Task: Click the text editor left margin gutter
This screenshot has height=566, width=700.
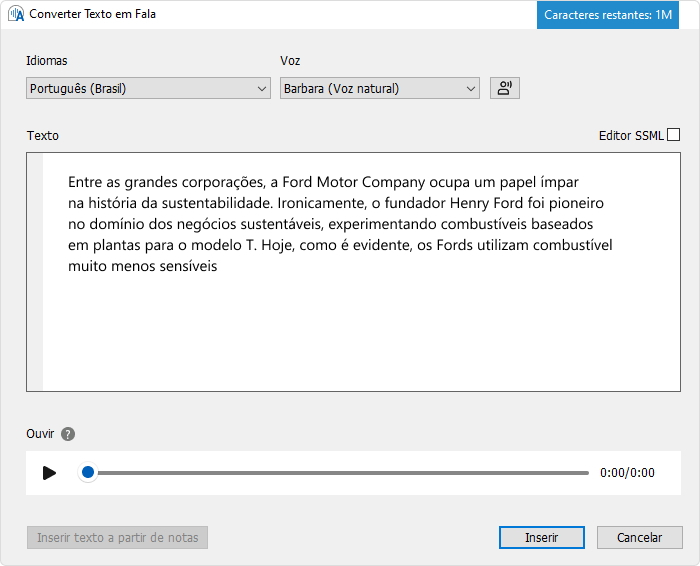Action: tap(35, 272)
